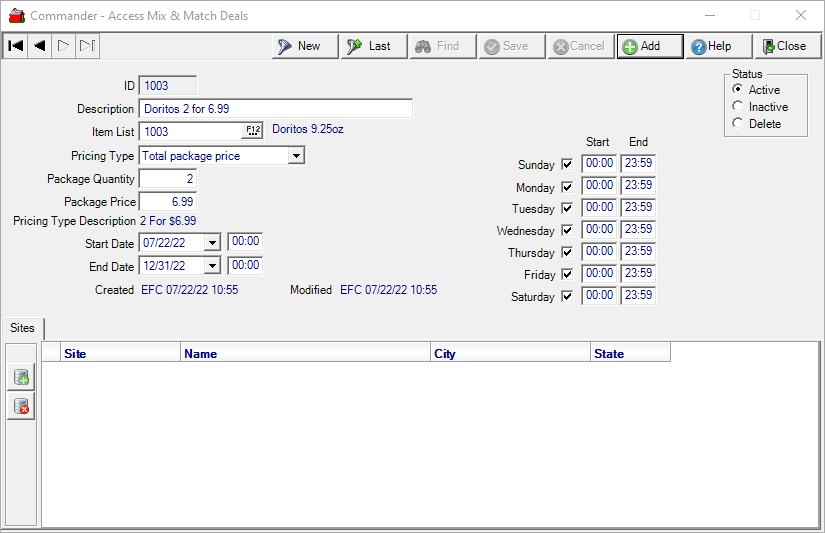Click the remove site icon
Image resolution: width=825 pixels, height=533 pixels.
tap(21, 406)
